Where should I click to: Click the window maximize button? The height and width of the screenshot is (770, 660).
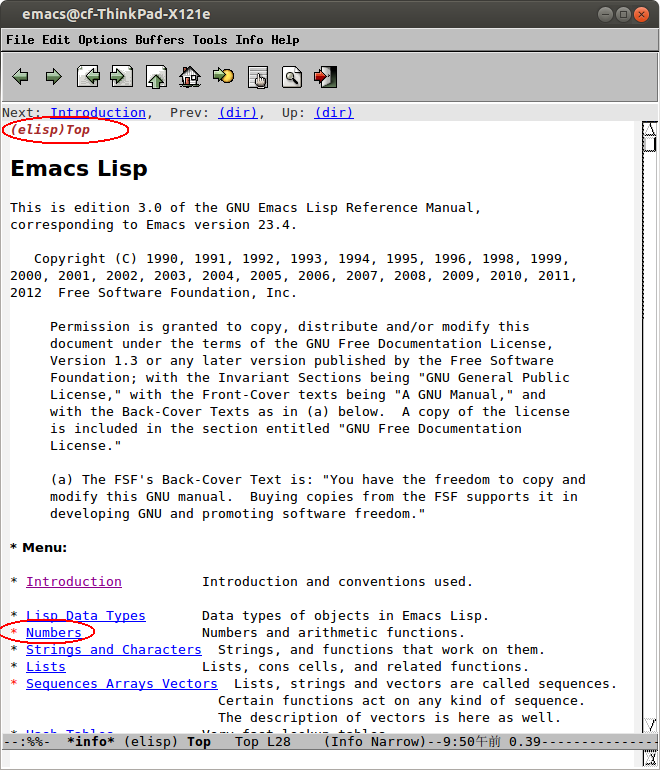(623, 14)
